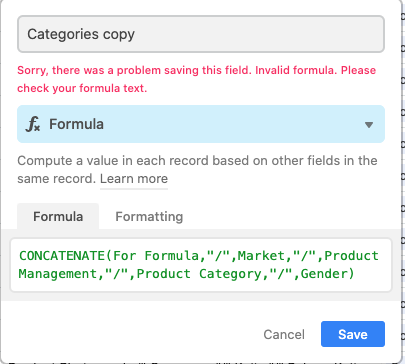
Task: Click the word Market in the formula
Action: pyautogui.click(x=261, y=256)
